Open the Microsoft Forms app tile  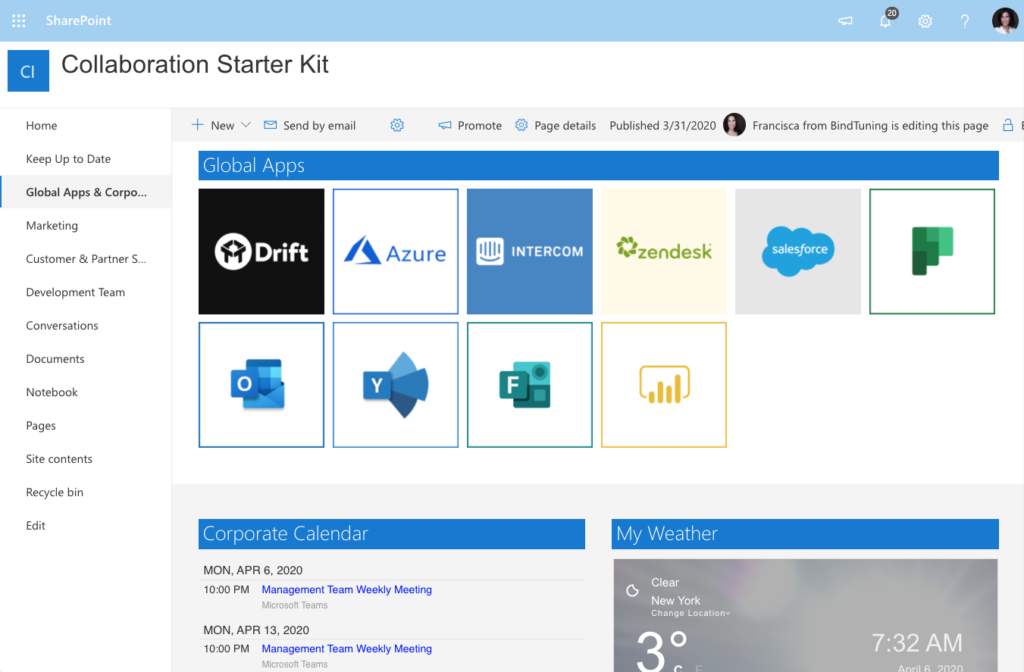[530, 385]
